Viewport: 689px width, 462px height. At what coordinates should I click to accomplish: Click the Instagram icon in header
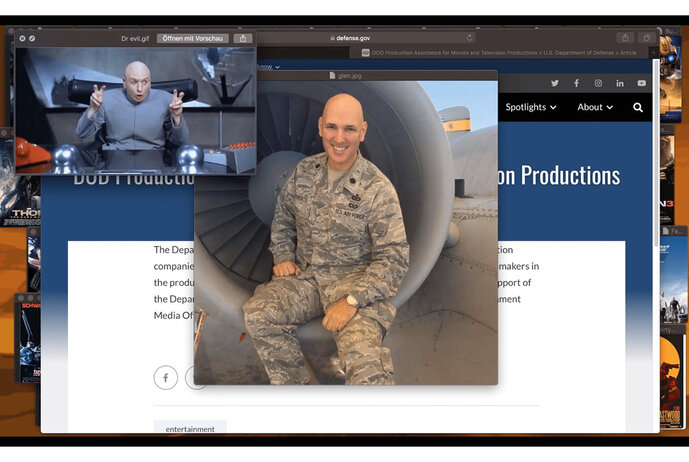(598, 83)
